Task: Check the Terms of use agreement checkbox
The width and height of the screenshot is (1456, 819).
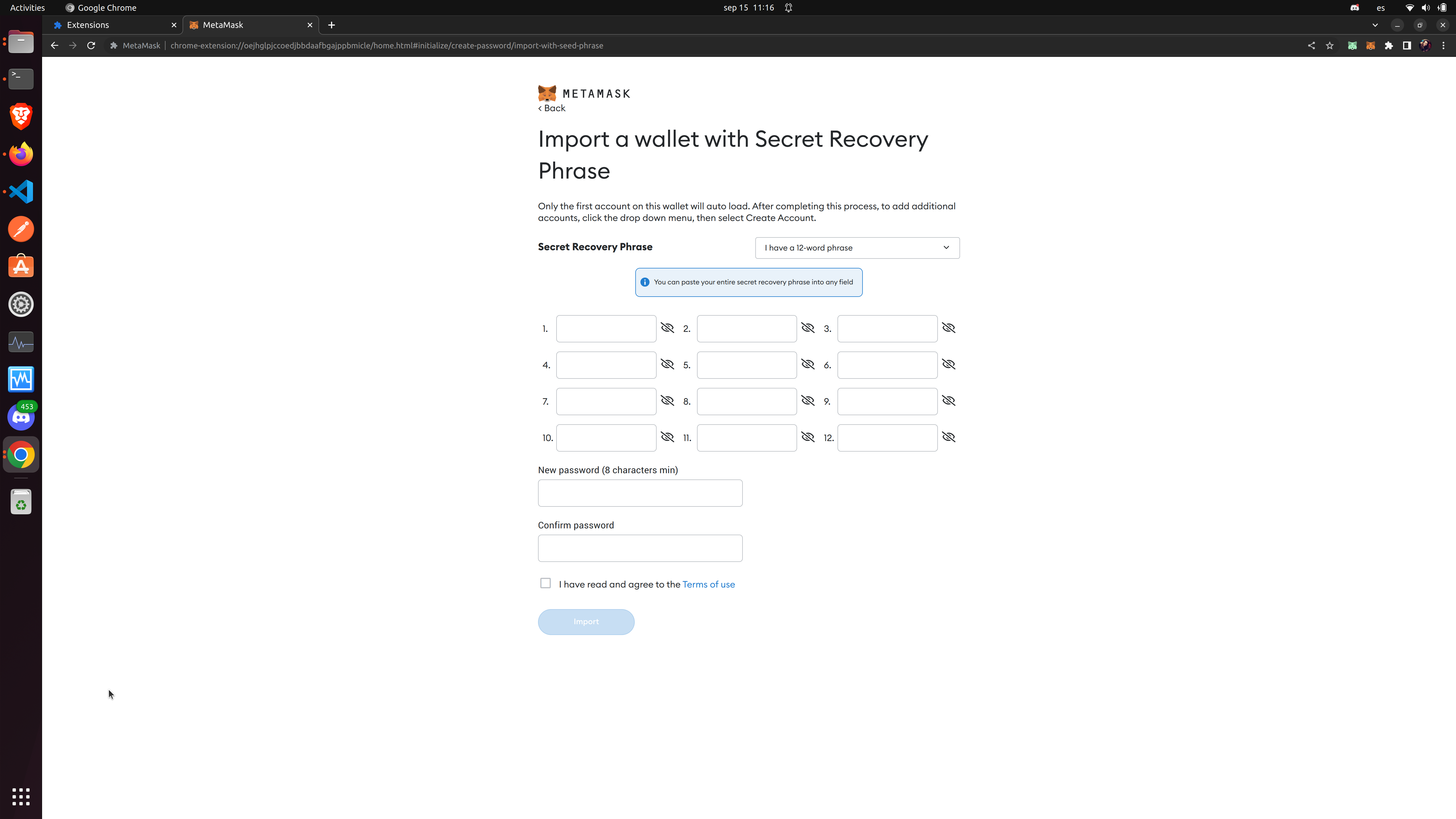Action: (545, 583)
